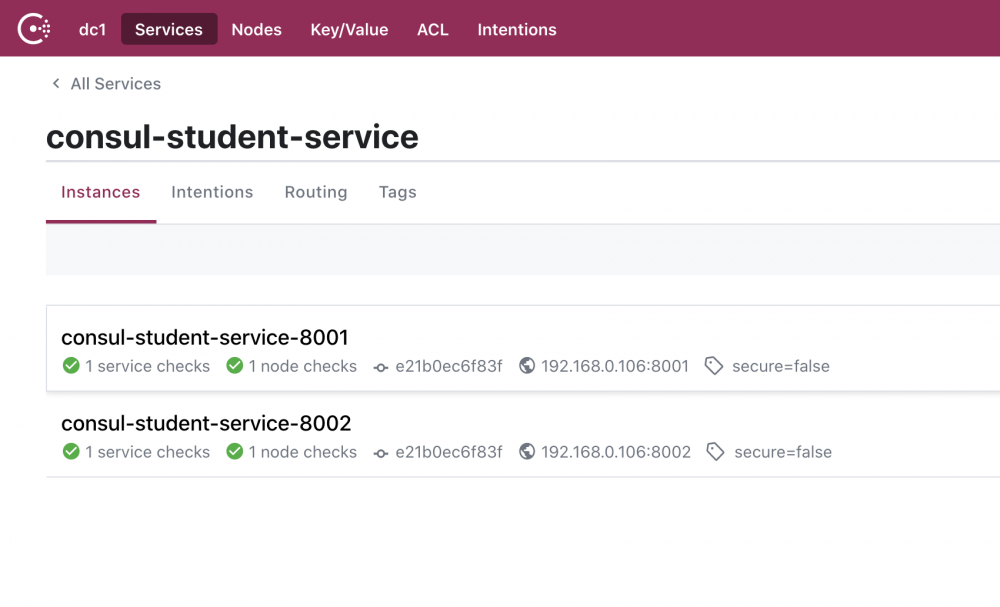Go back using the All Services link
This screenshot has height=607, width=1000.
(116, 84)
